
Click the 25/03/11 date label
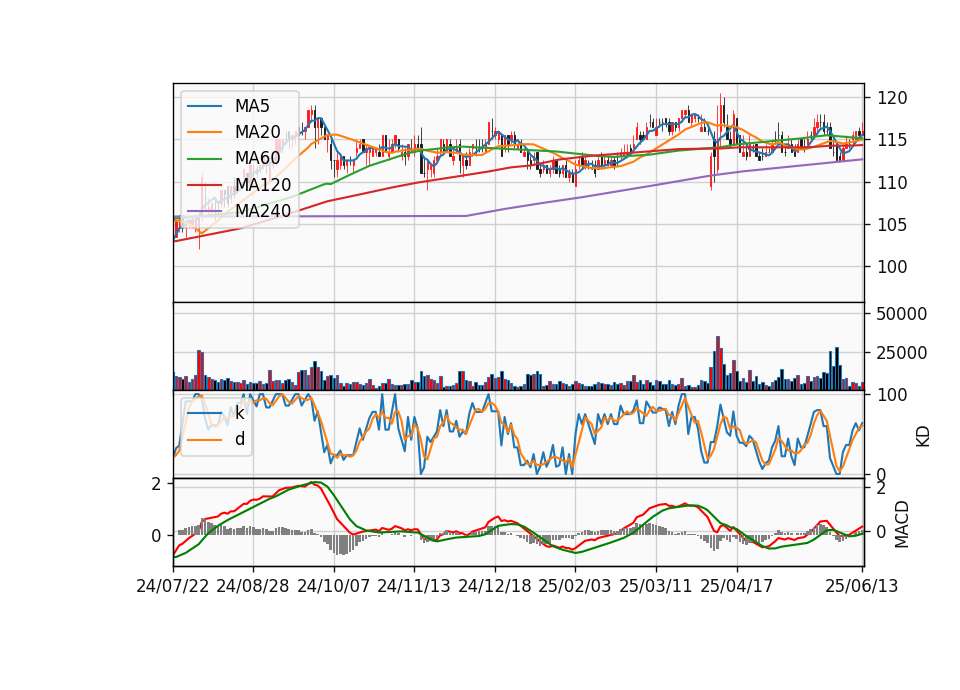656,586
